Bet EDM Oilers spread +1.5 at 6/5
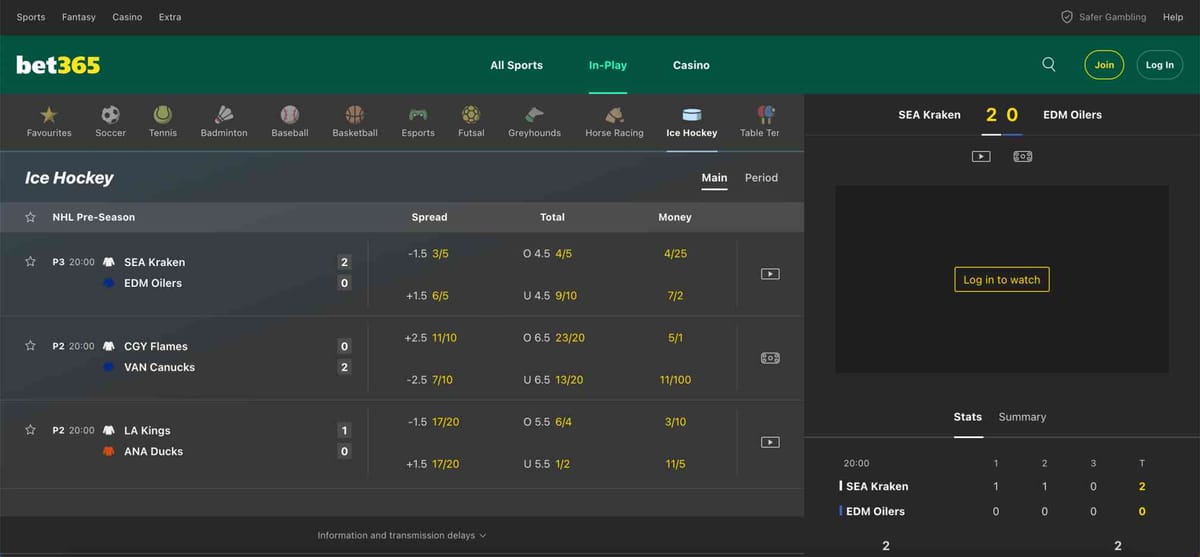1200x557 pixels. pos(429,296)
